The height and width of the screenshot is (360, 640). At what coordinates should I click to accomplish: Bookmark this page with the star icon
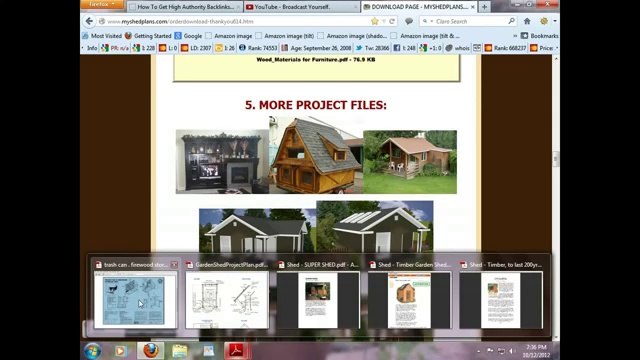click(375, 21)
